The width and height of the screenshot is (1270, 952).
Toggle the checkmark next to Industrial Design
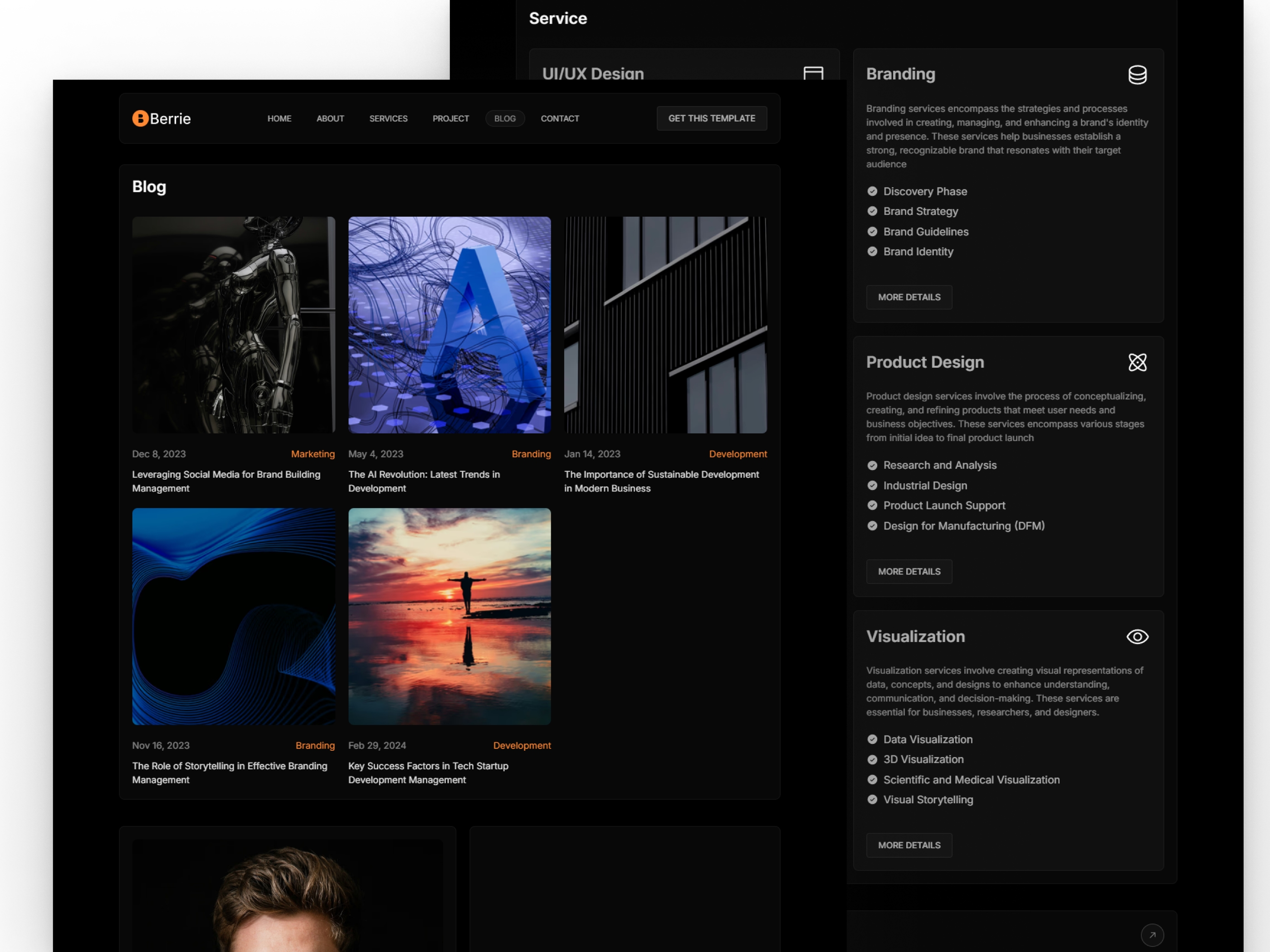point(872,485)
